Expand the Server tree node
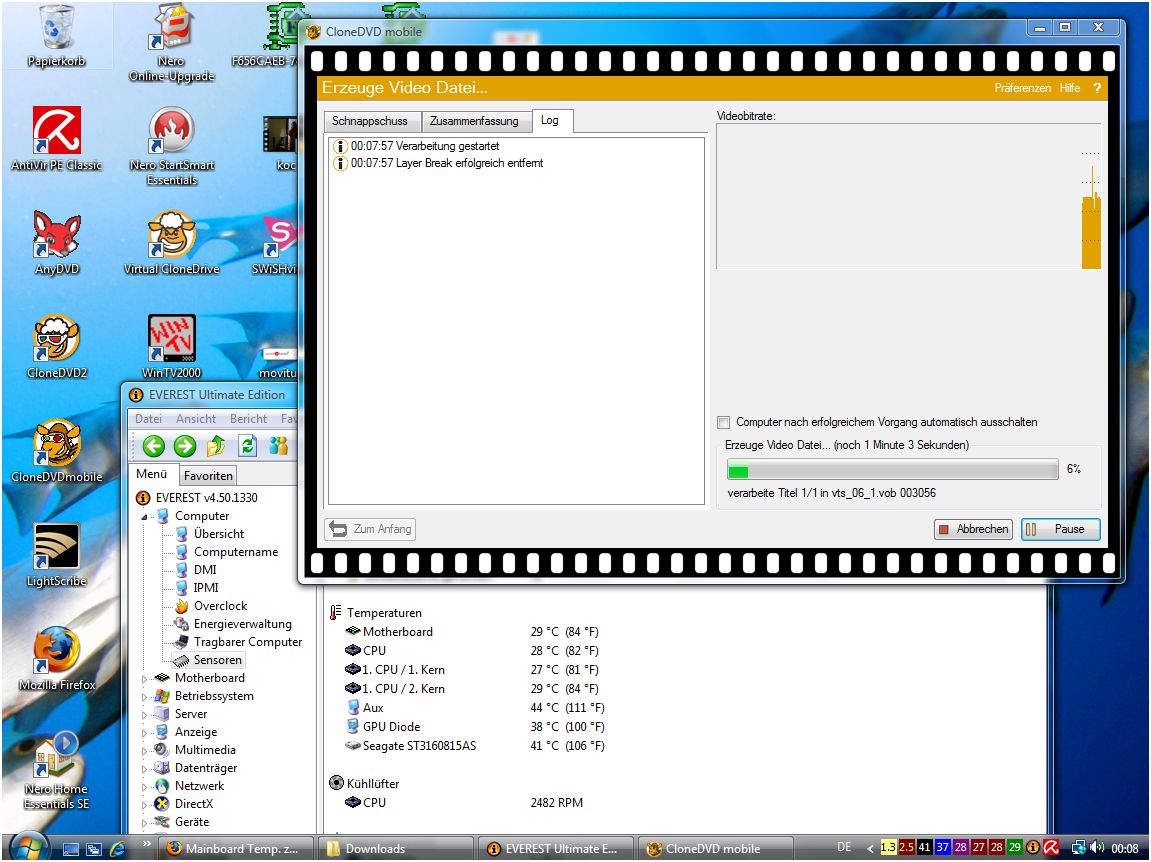The image size is (1151, 862). click(x=145, y=715)
